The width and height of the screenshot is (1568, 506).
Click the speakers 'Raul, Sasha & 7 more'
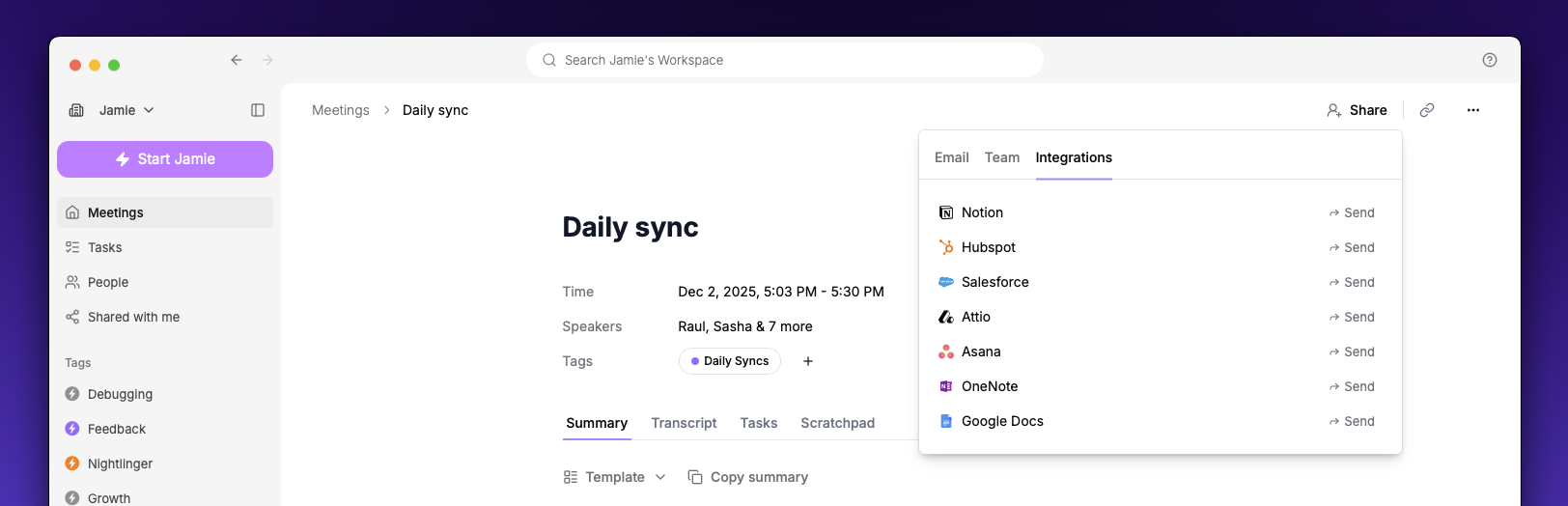[x=745, y=326]
